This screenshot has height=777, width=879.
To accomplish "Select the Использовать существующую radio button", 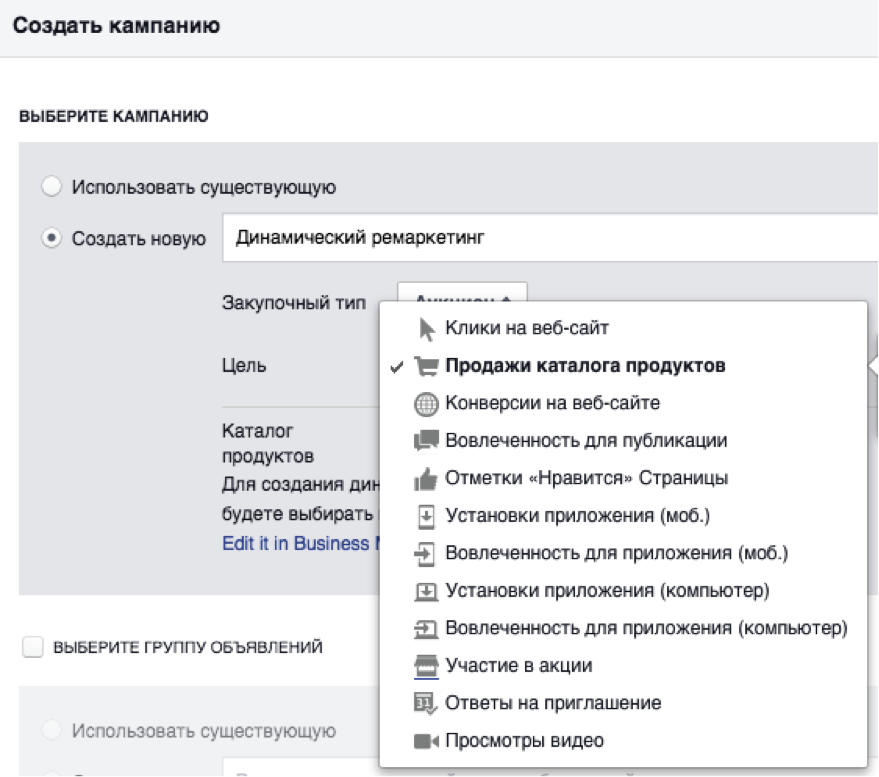I will pyautogui.click(x=51, y=187).
